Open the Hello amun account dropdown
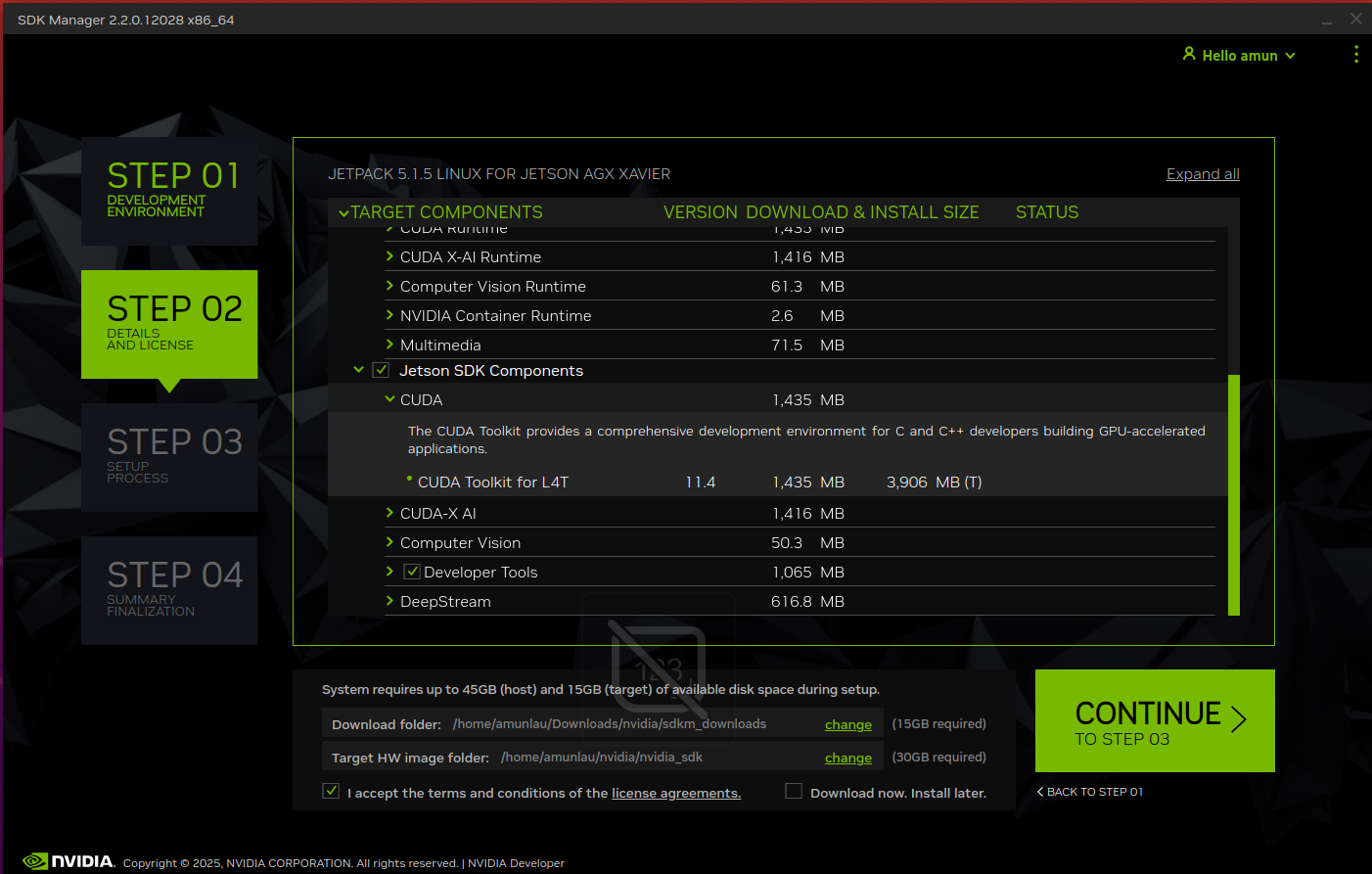This screenshot has height=874, width=1372. pos(1239,55)
